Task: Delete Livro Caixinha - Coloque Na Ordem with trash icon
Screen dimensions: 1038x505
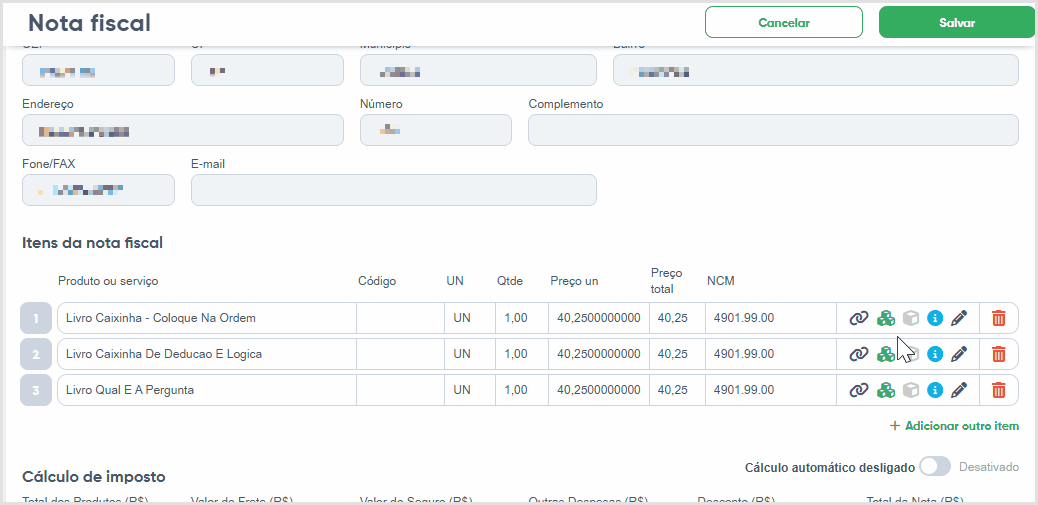Action: [998, 318]
